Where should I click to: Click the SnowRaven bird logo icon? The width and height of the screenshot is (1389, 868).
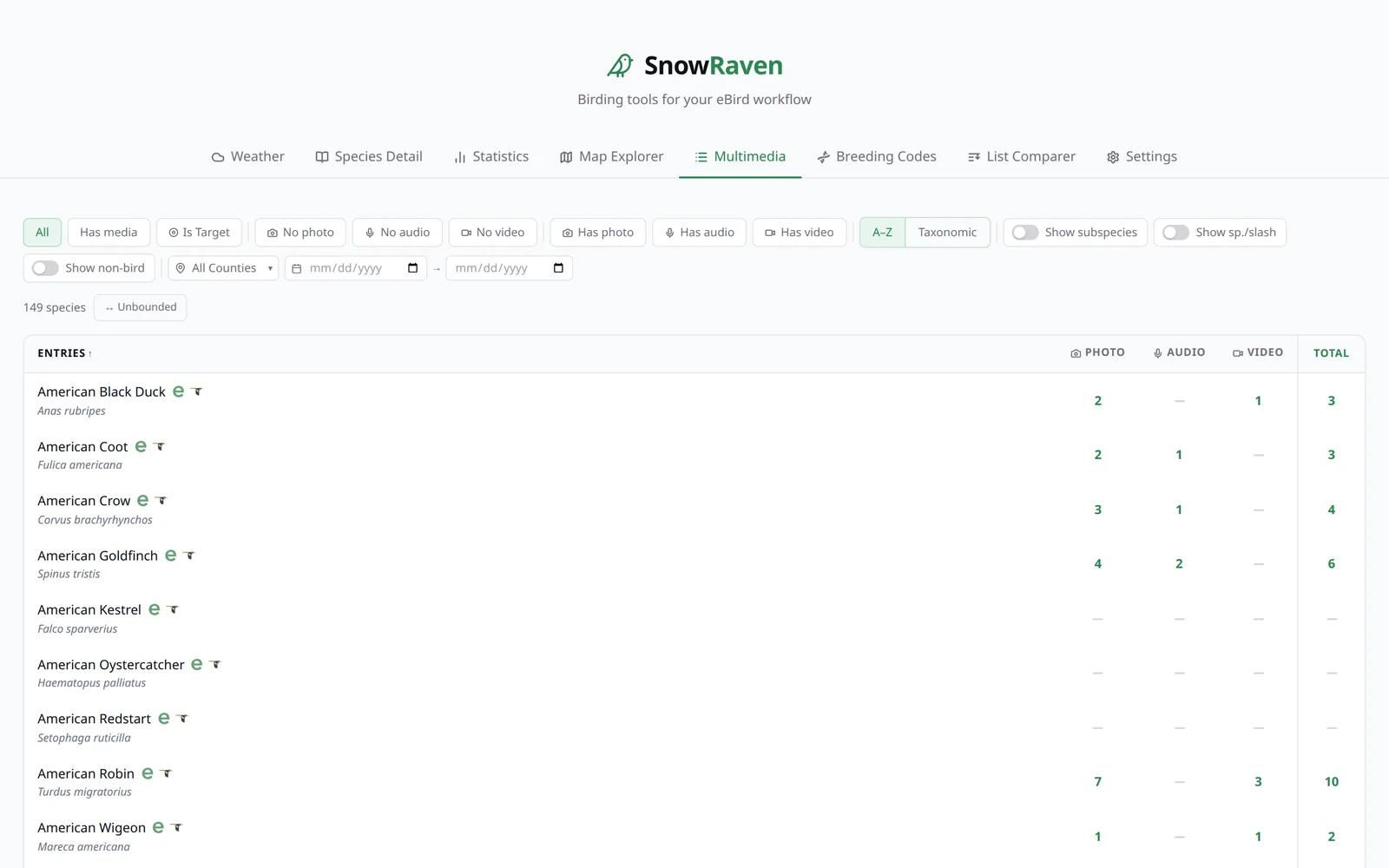pos(620,66)
